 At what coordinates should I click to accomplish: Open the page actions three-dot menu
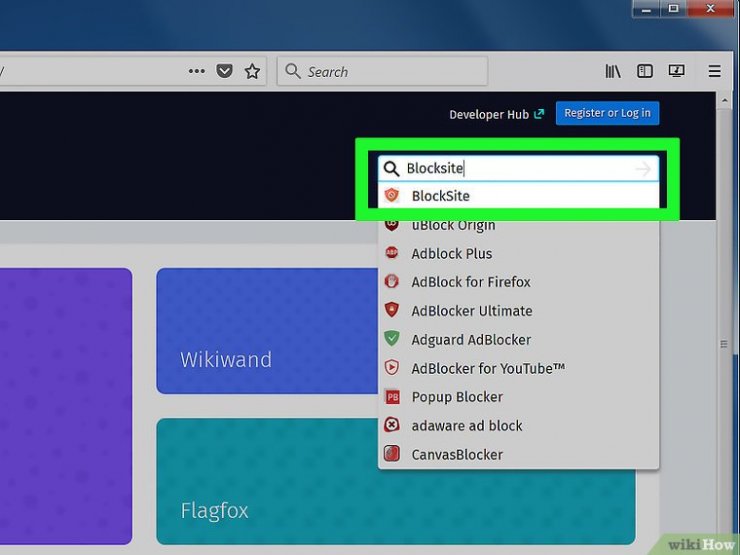click(x=196, y=71)
